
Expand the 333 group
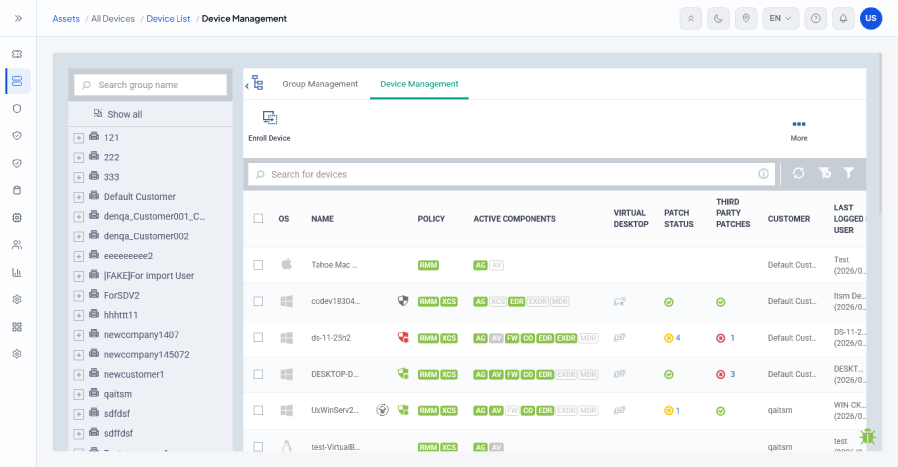pos(78,178)
